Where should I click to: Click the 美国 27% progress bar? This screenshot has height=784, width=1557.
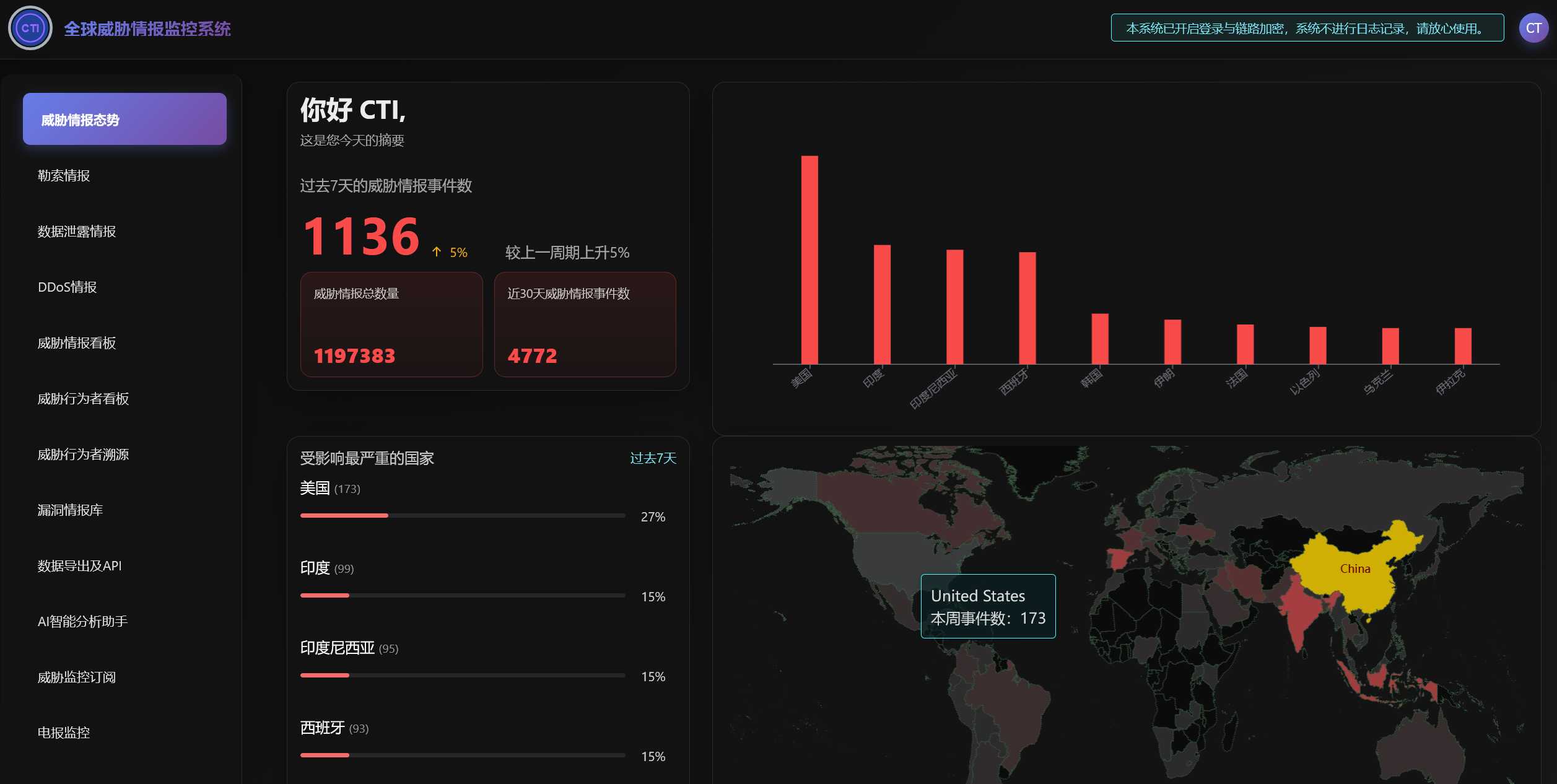pos(462,515)
